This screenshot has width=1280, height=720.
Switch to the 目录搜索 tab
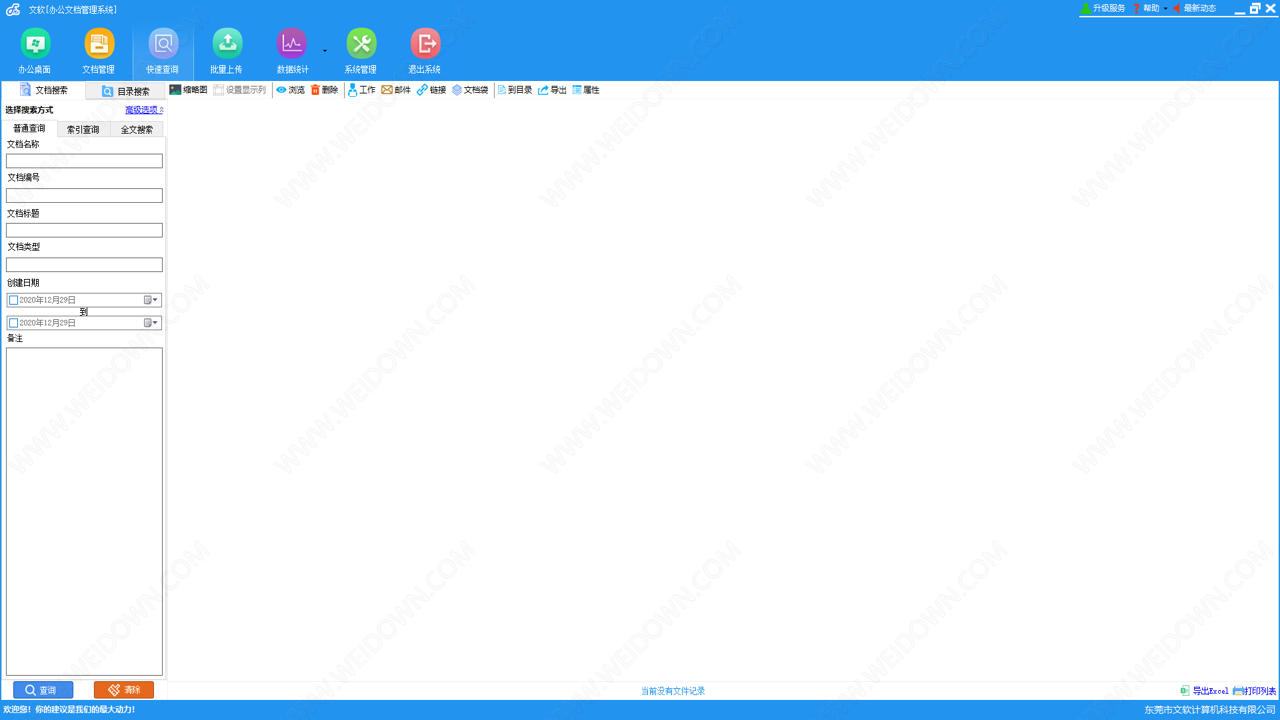[125, 91]
